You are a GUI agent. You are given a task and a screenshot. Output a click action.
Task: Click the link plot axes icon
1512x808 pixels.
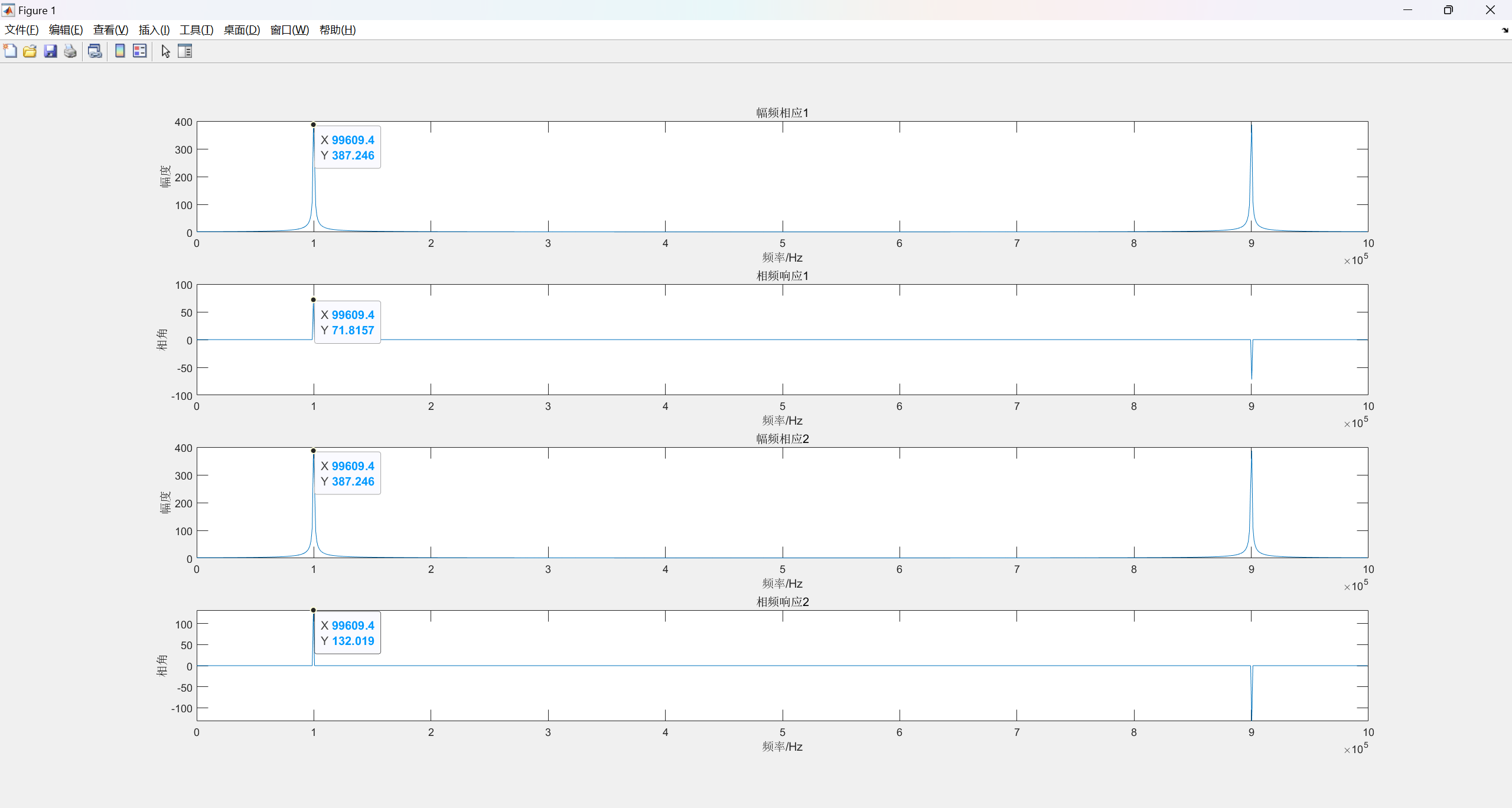pos(94,51)
